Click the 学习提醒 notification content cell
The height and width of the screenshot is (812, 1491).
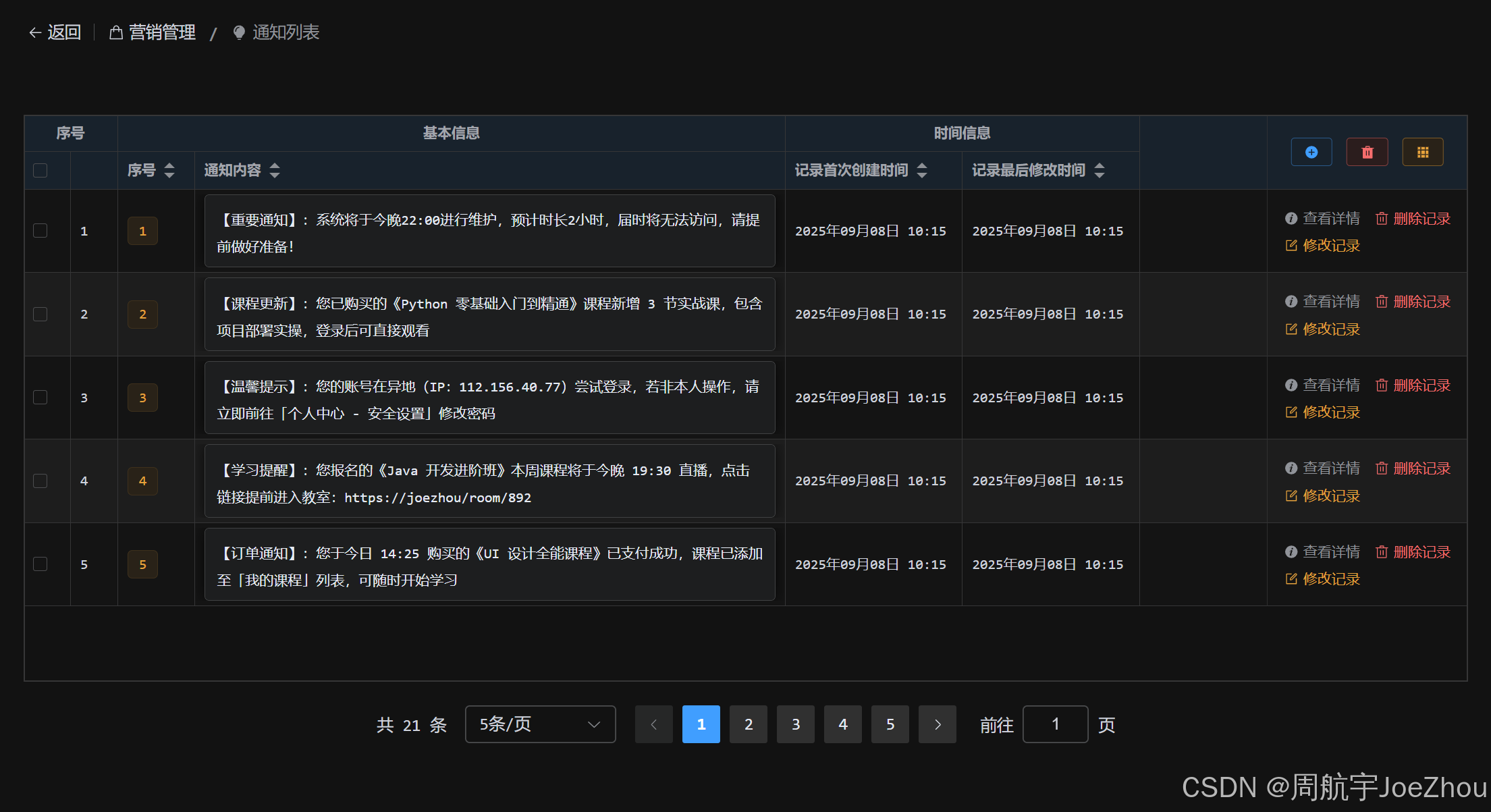490,481
